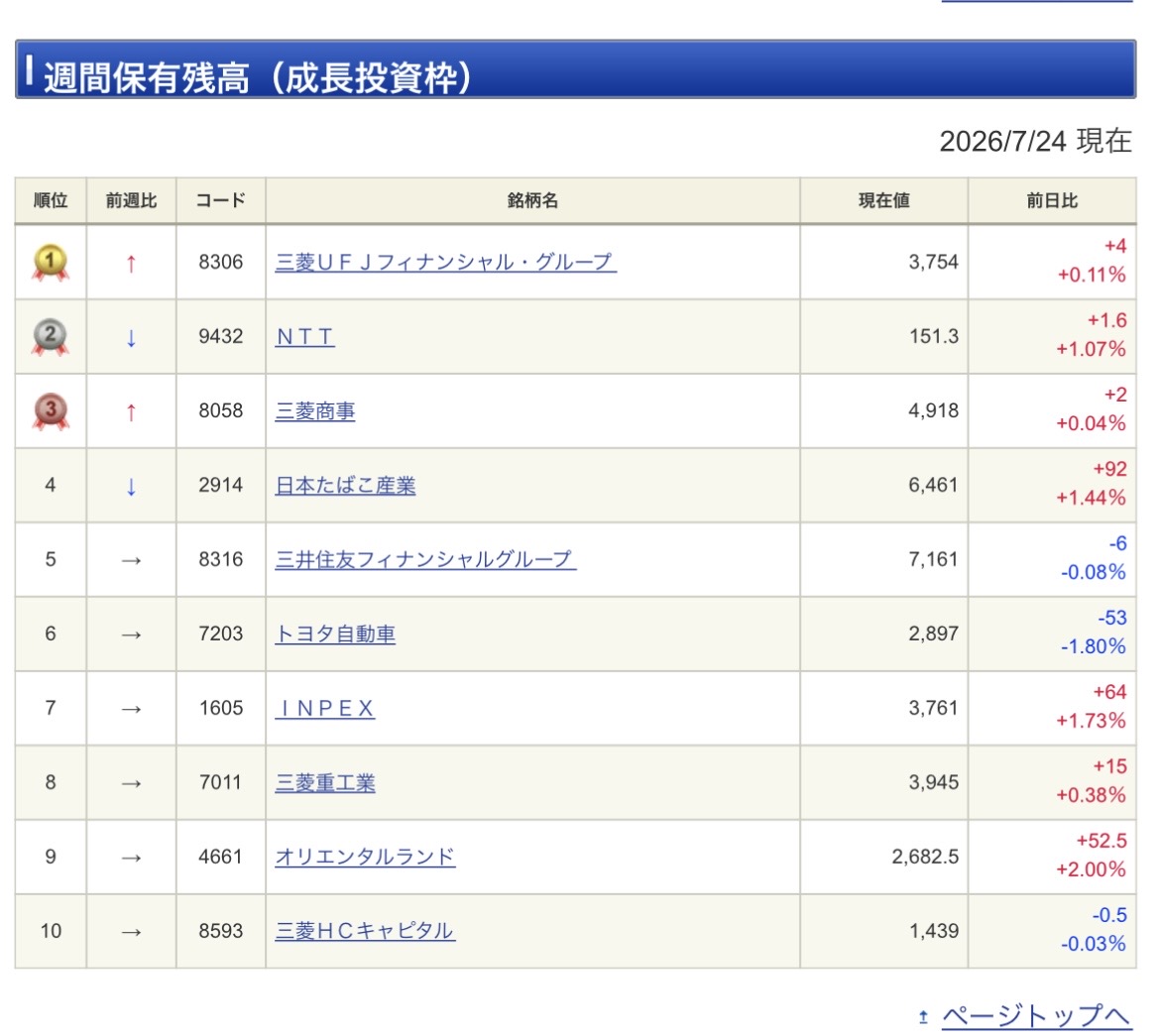
Task: Open the オリエンタルランド stock link
Action: coord(366,857)
